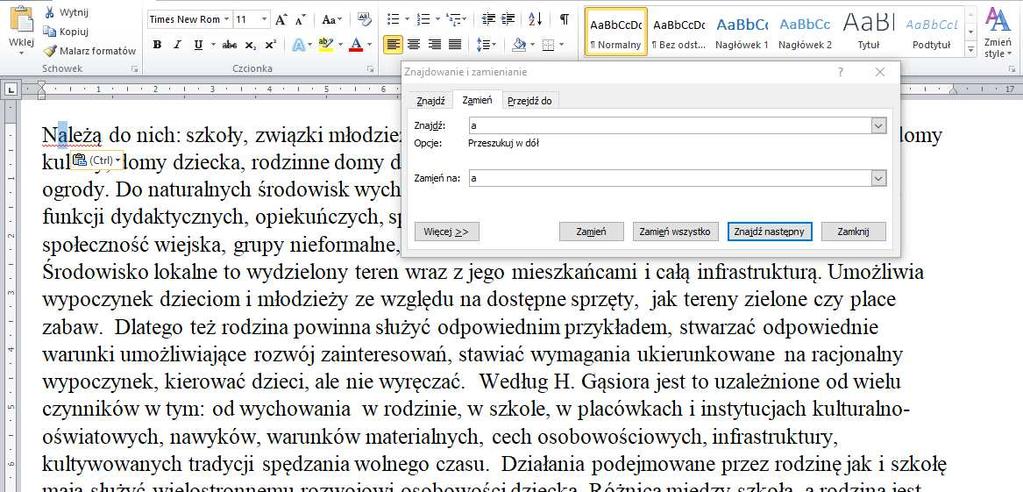
Task: Open the font color dropdown arrow
Action: tap(369, 45)
